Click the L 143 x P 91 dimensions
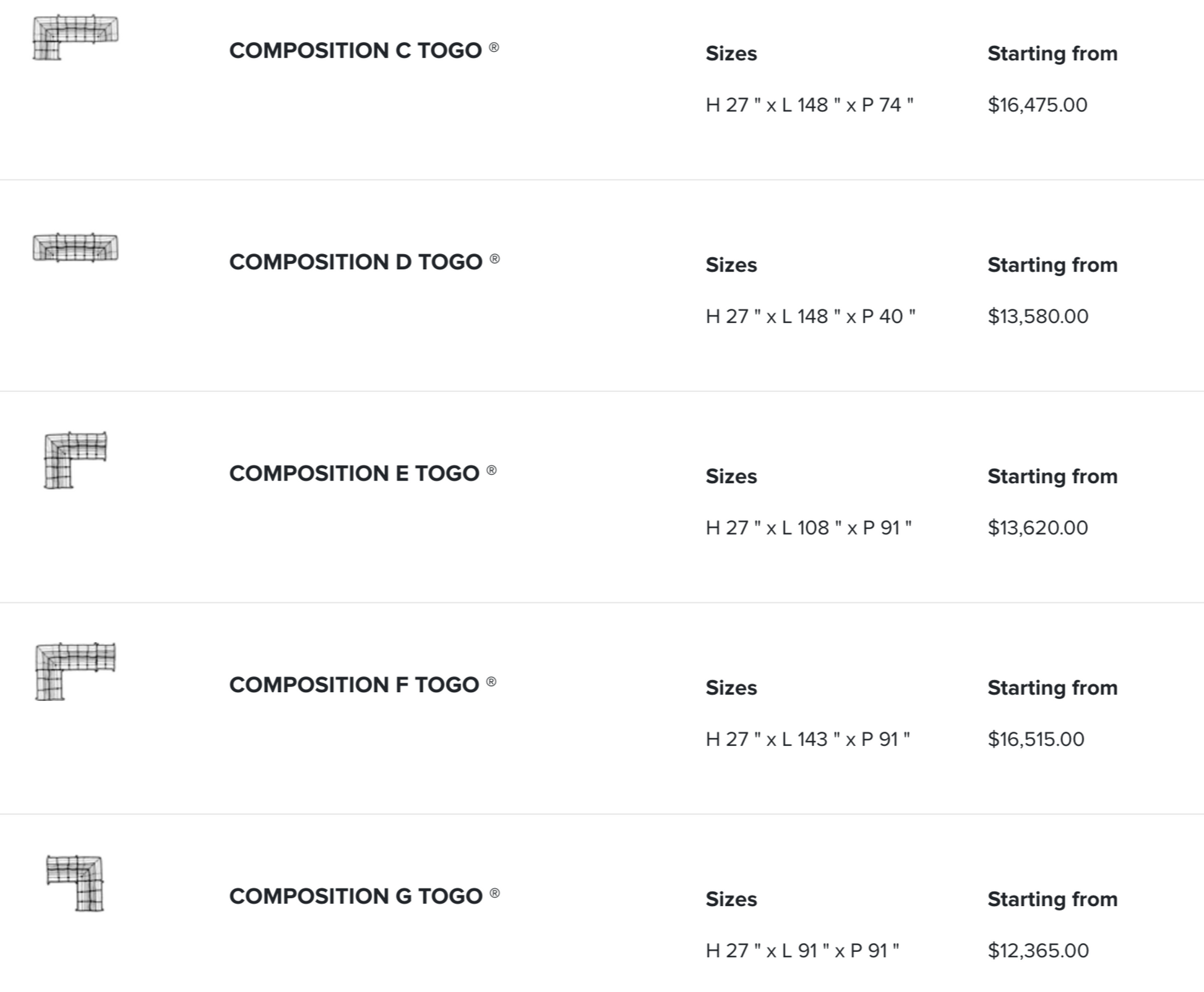The image size is (1204, 992). coord(807,740)
